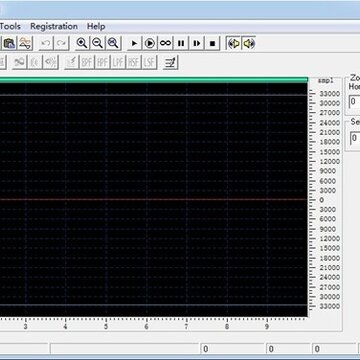Viewport: 360px width, 360px height.
Task: Start playback with the Play button
Action: [134, 43]
